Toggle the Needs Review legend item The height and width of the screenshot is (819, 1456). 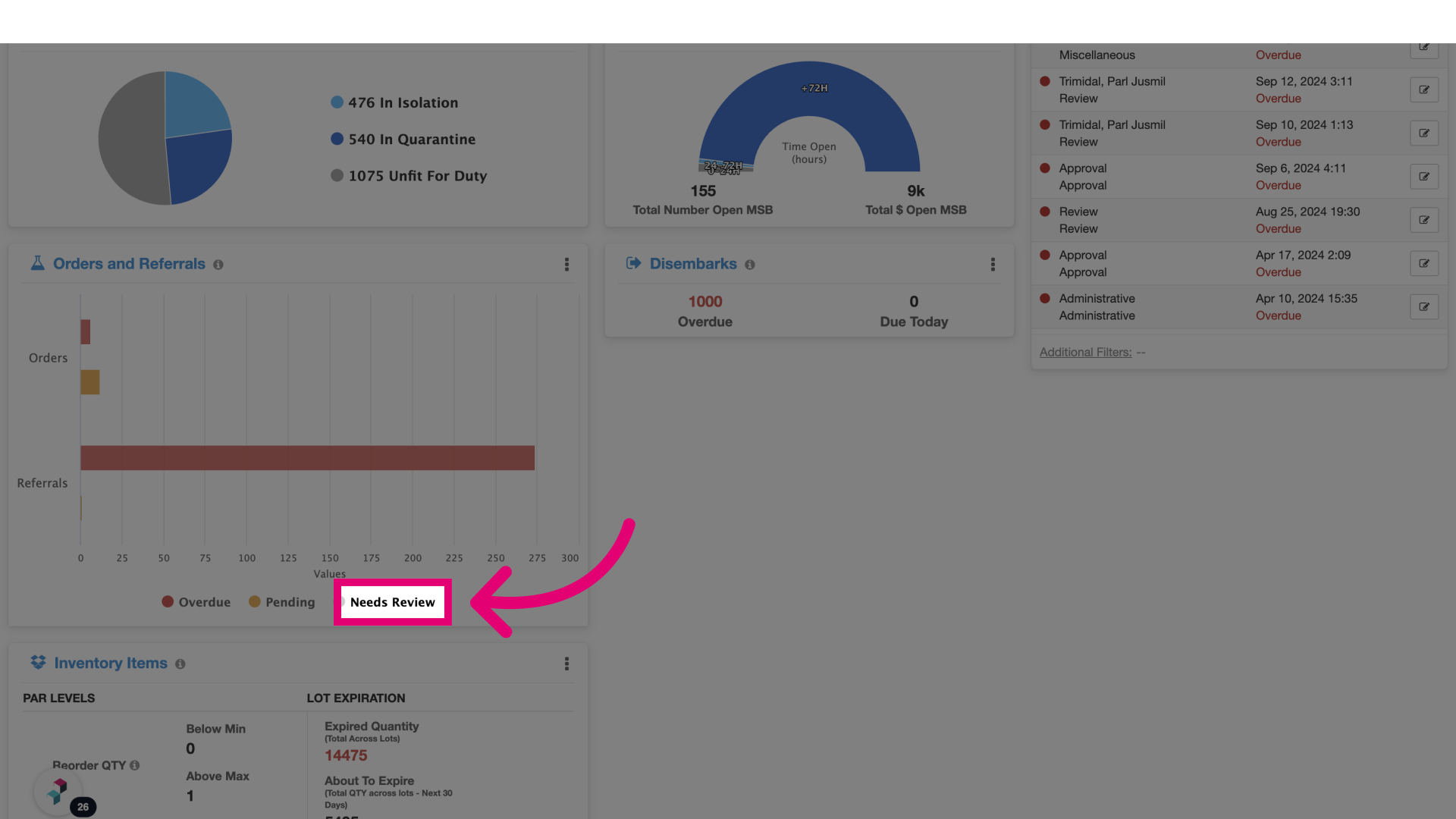tap(392, 602)
